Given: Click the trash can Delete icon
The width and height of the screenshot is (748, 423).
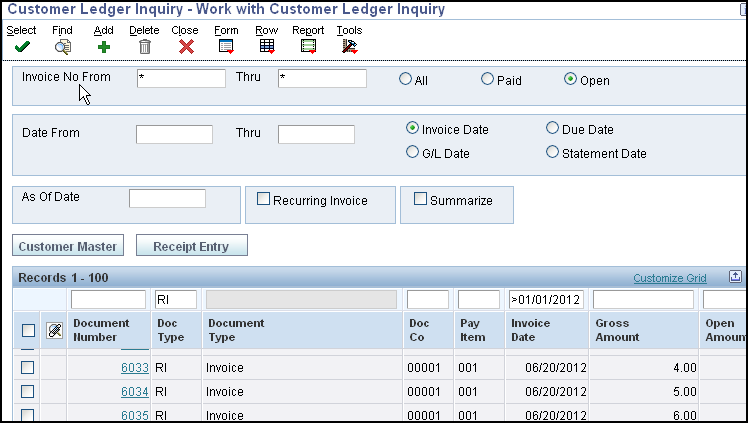Looking at the screenshot, I should pyautogui.click(x=145, y=47).
